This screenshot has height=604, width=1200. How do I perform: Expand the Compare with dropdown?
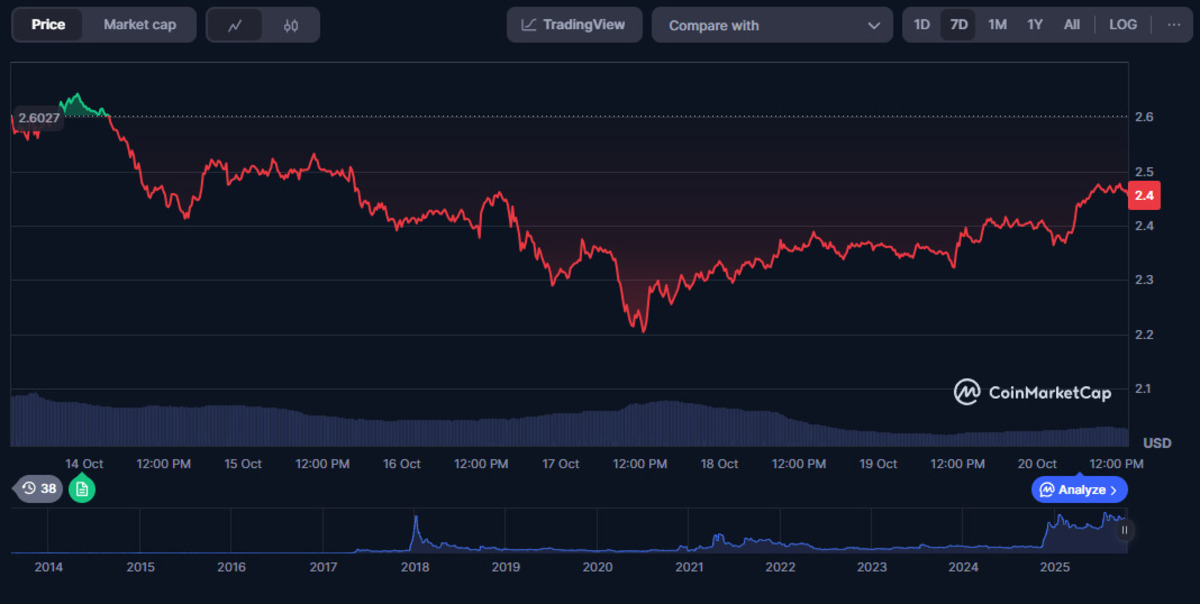772,25
